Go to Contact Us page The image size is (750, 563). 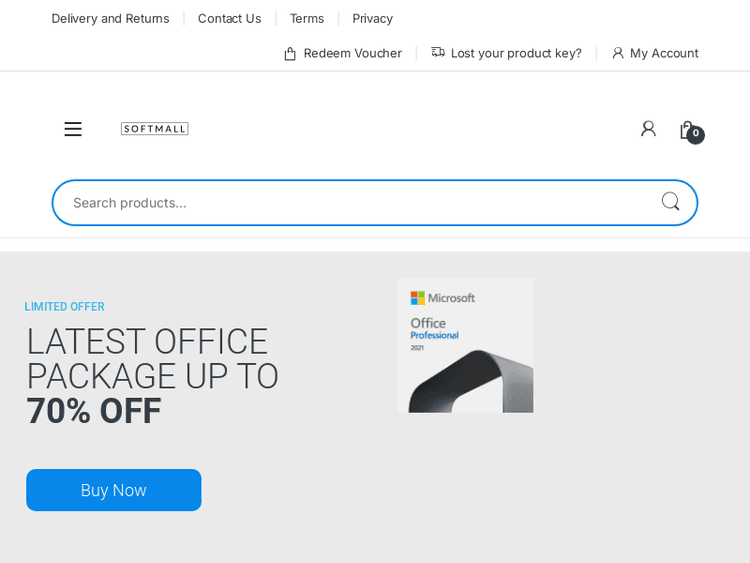pos(229,18)
